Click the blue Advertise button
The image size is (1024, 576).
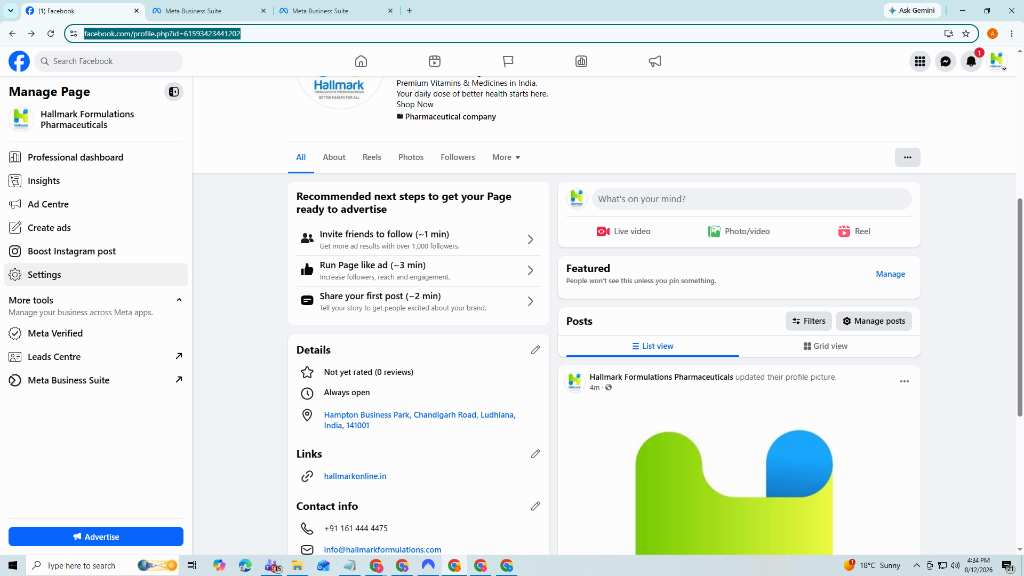click(x=96, y=537)
